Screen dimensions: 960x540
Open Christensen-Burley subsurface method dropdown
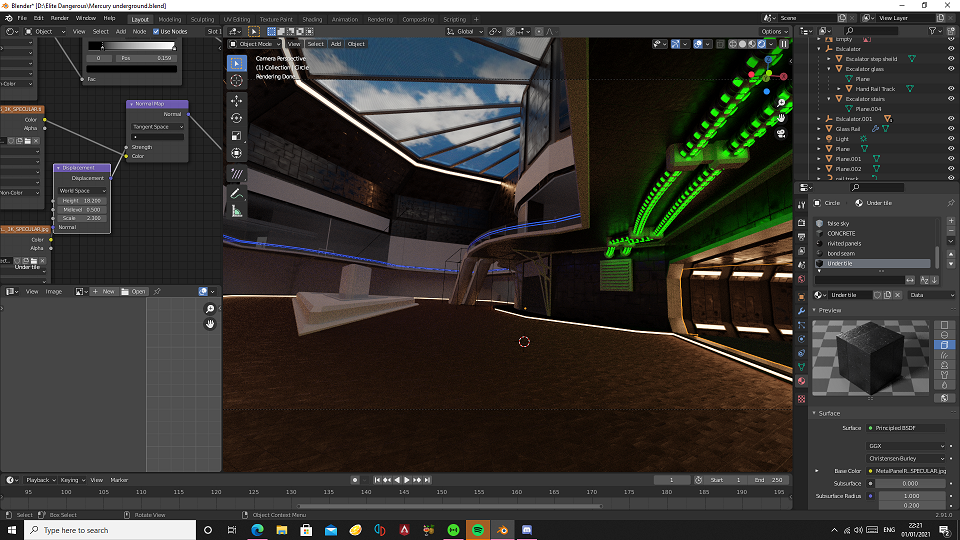[906, 459]
